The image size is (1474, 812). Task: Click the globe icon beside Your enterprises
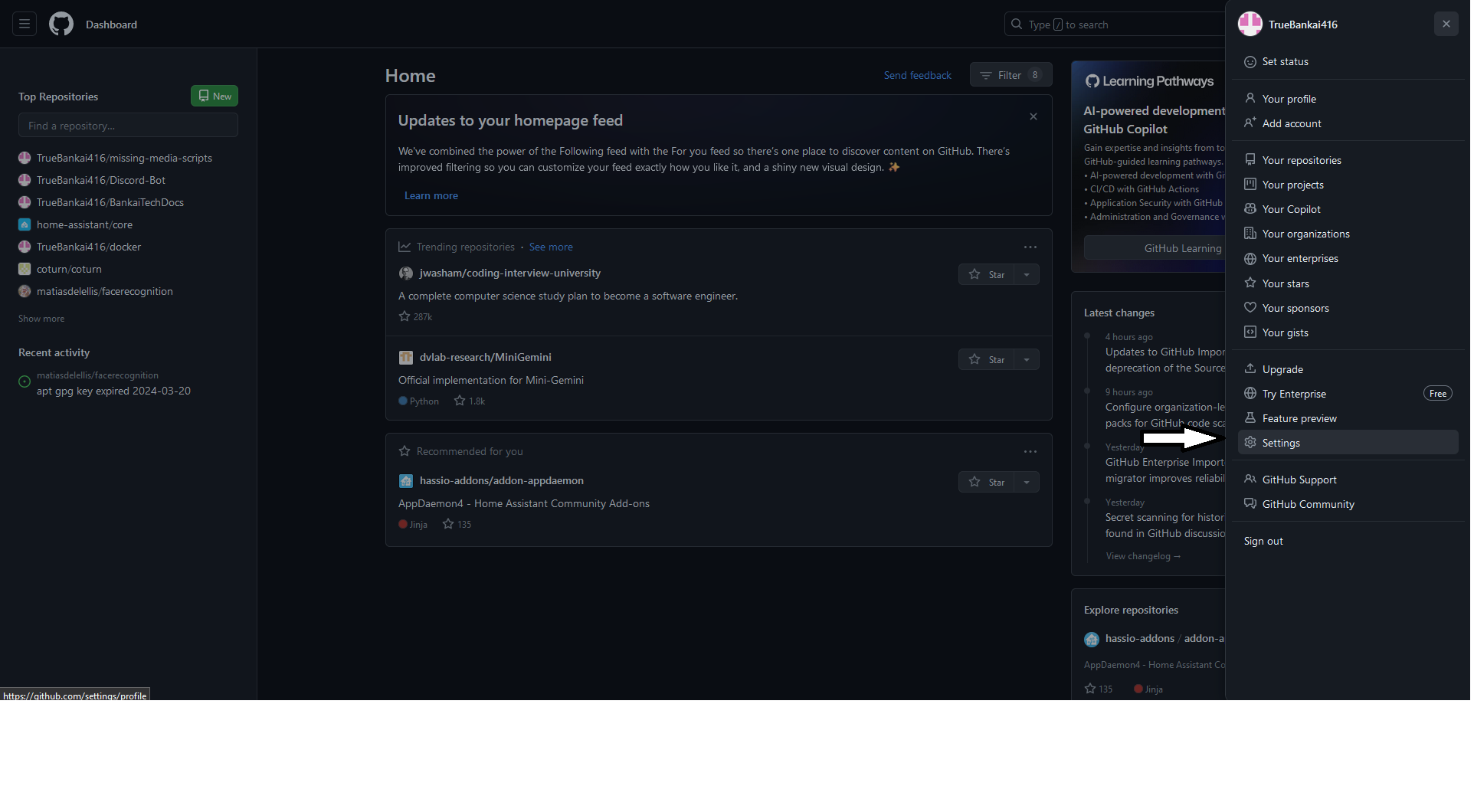1250,259
